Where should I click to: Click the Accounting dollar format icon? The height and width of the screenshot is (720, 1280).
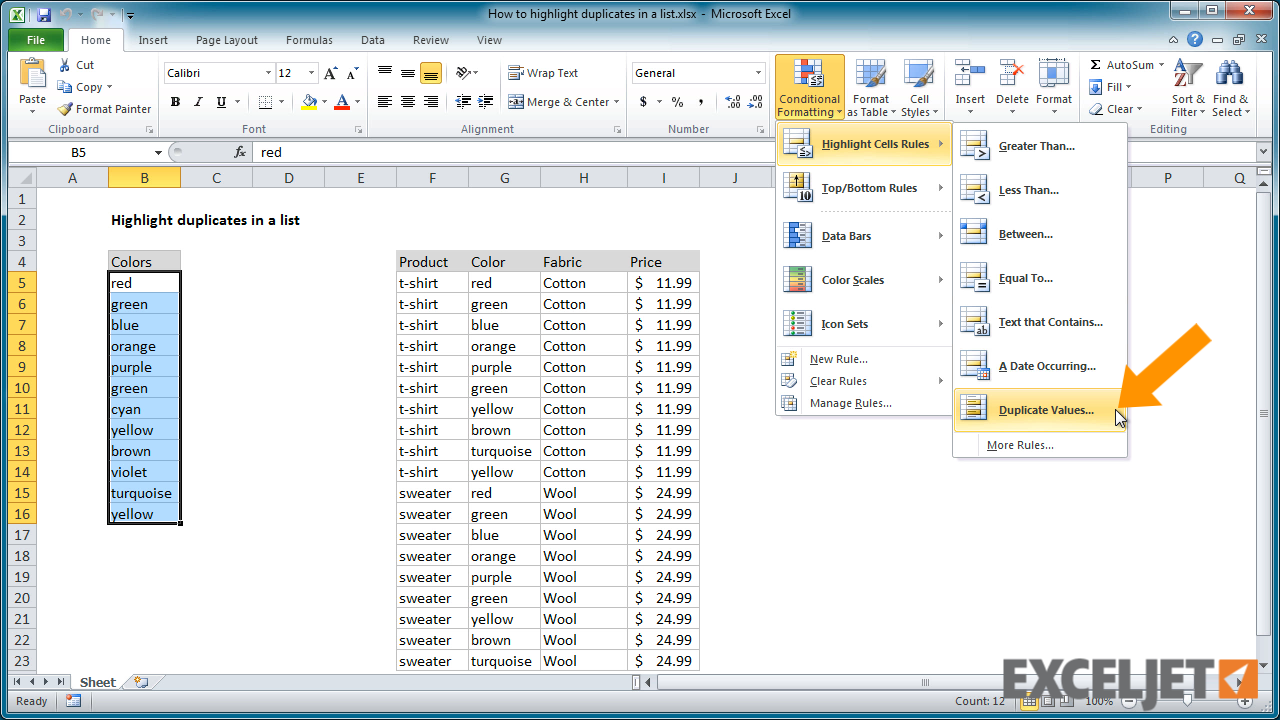644,102
